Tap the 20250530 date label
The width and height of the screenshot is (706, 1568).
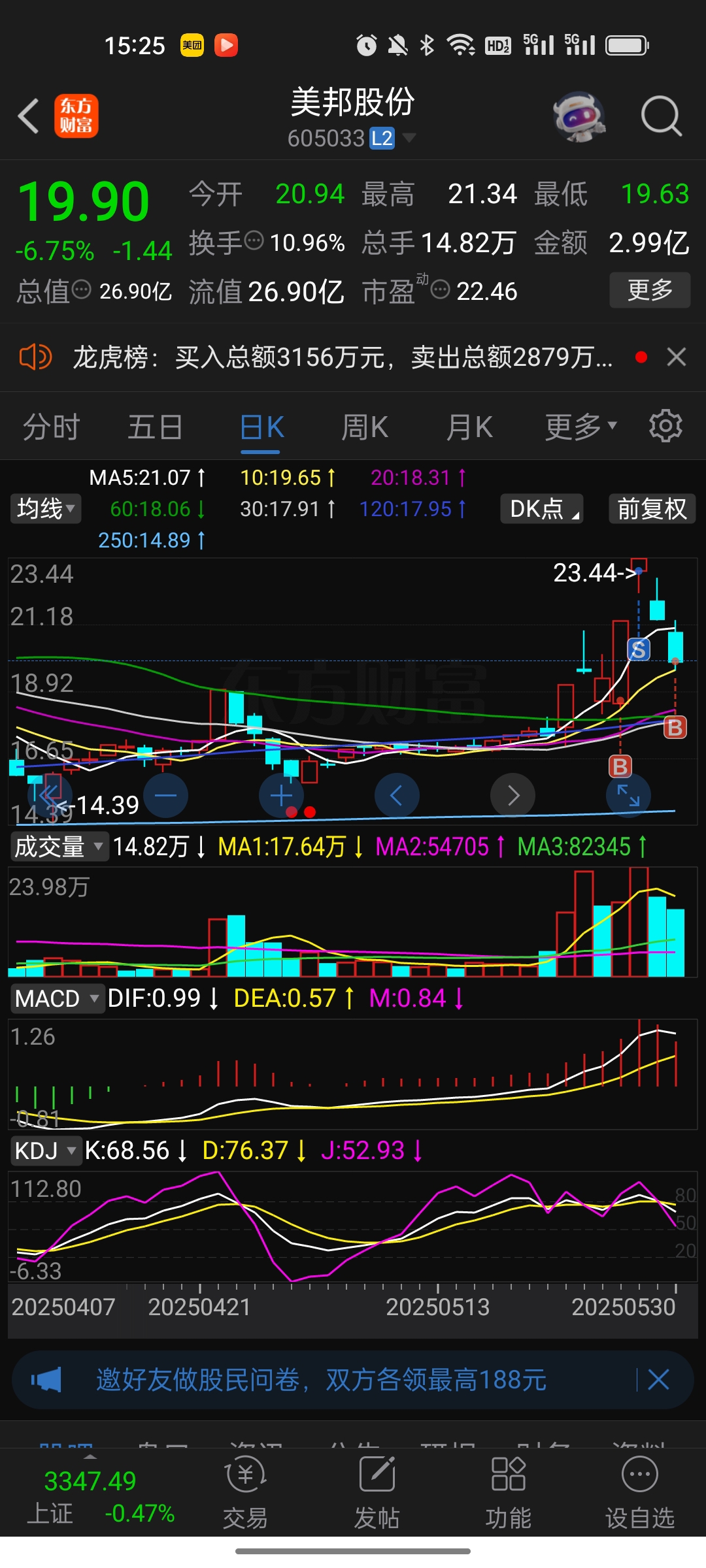623,1307
